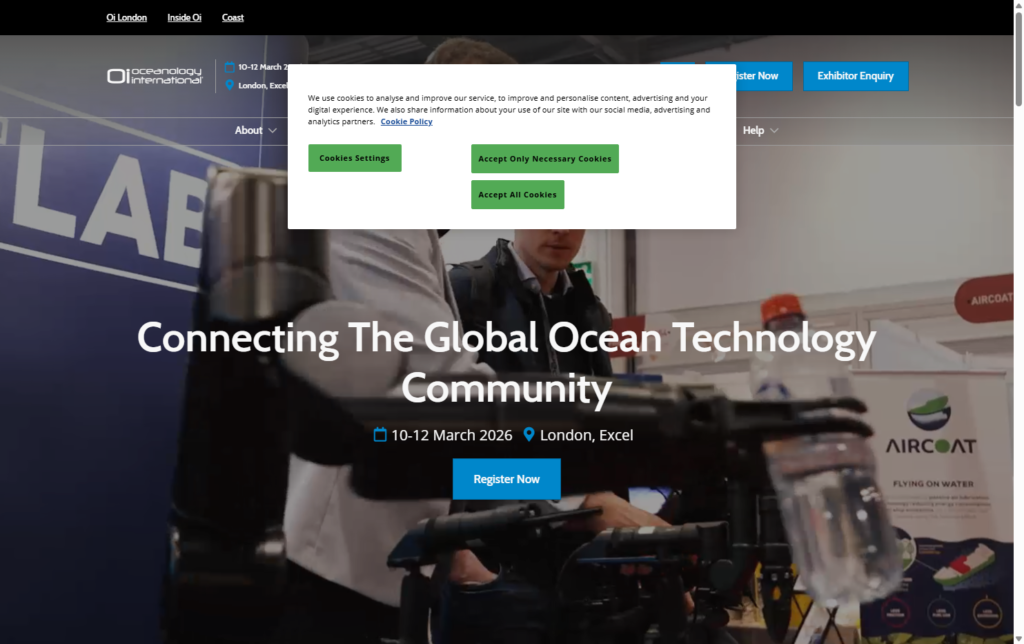The image size is (1024, 644).
Task: Expand the About menu chevron
Action: click(x=273, y=131)
